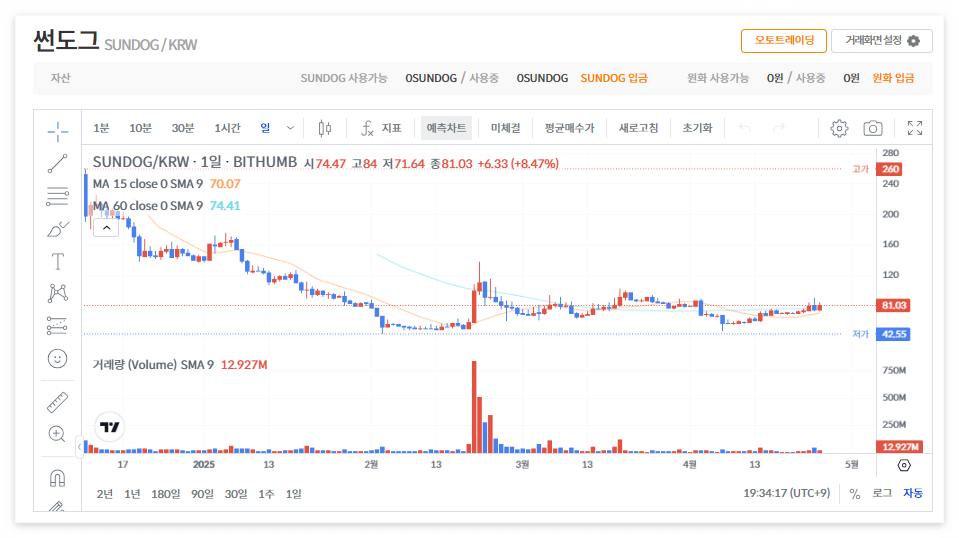
Task: Click the MA 15 indicator legend
Action: point(166,184)
